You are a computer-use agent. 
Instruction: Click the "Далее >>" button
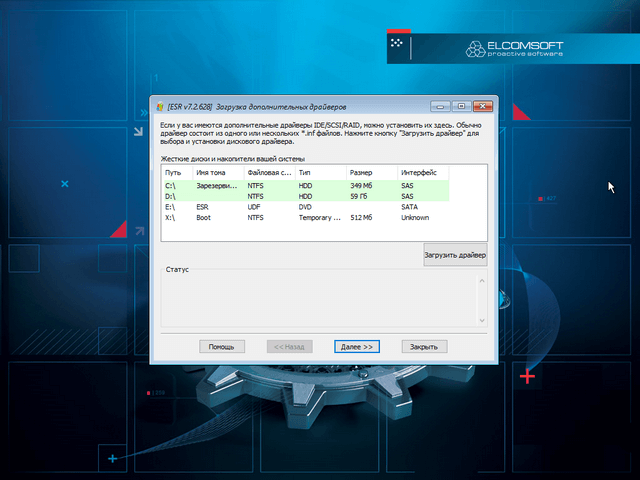(357, 346)
